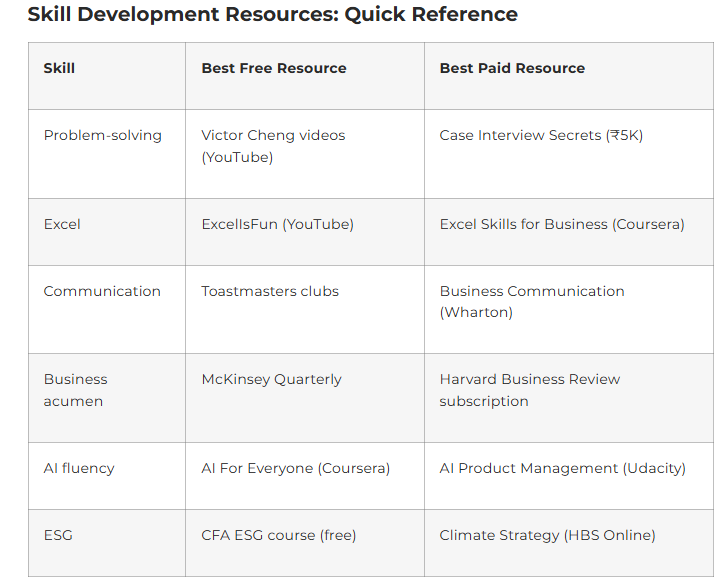This screenshot has height=577, width=728.
Task: Click the Best Paid Resource column header
Action: (512, 68)
